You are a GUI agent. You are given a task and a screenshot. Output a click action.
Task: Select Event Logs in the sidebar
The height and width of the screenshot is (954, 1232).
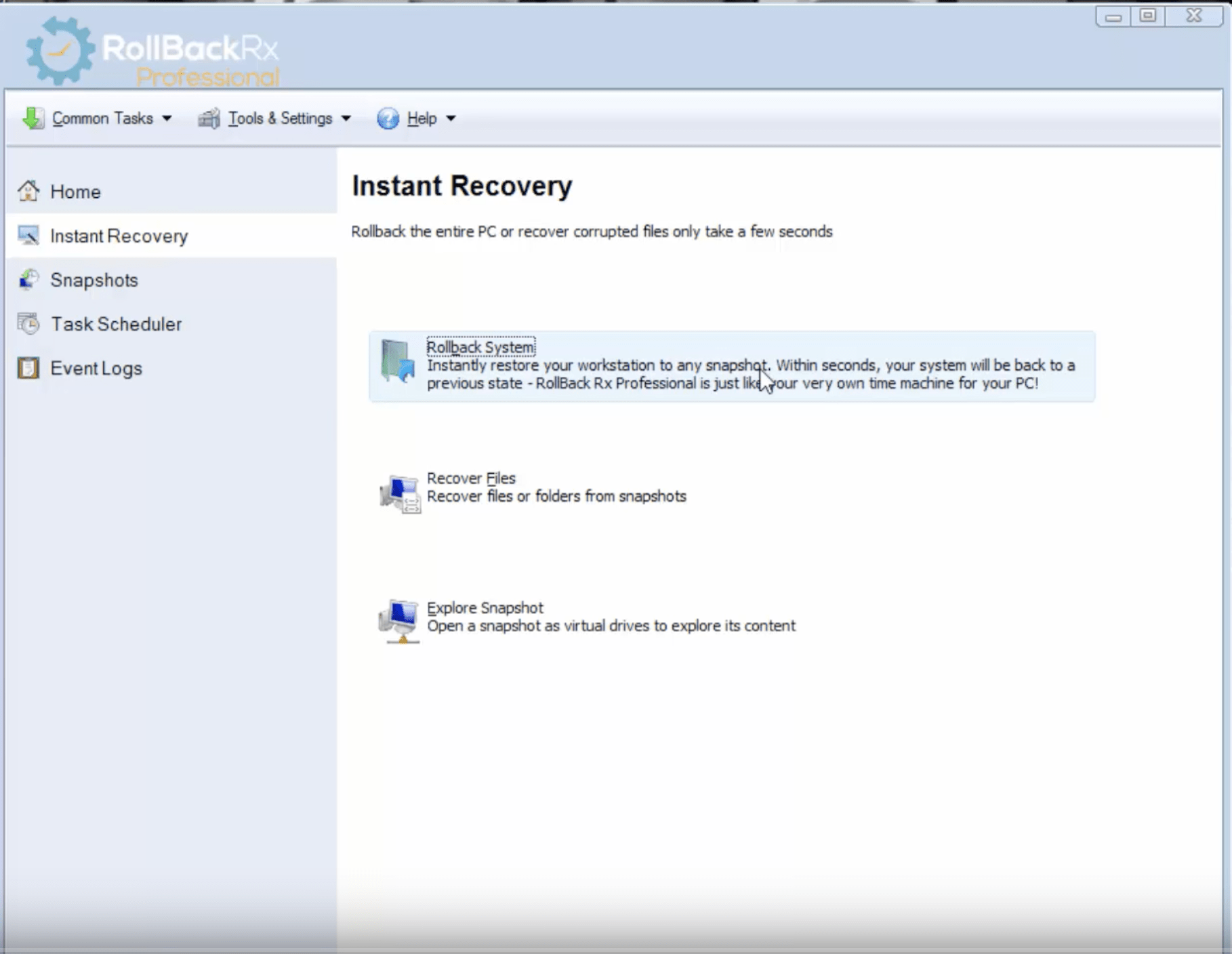click(x=96, y=368)
